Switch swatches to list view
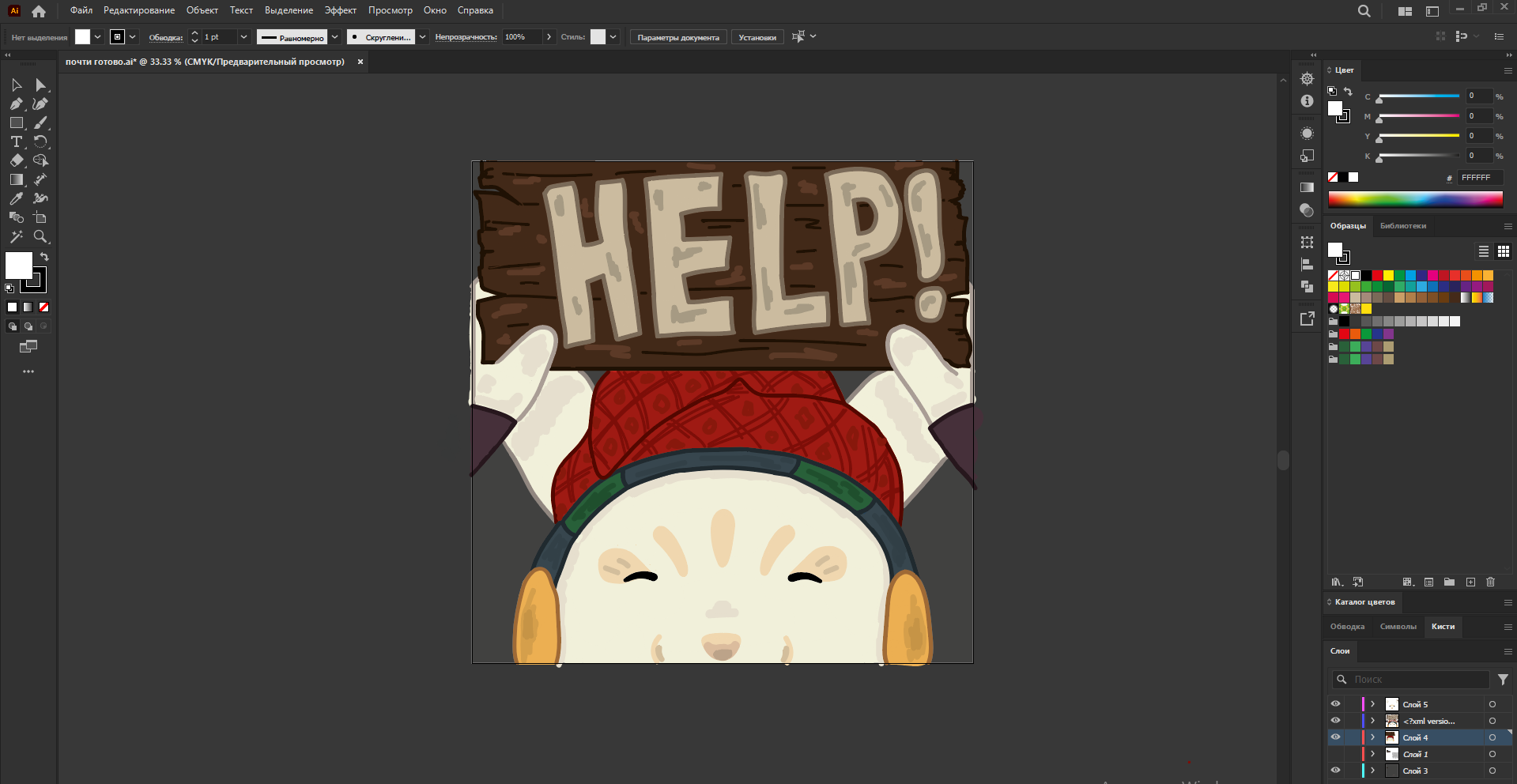The height and width of the screenshot is (784, 1517). coord(1484,251)
